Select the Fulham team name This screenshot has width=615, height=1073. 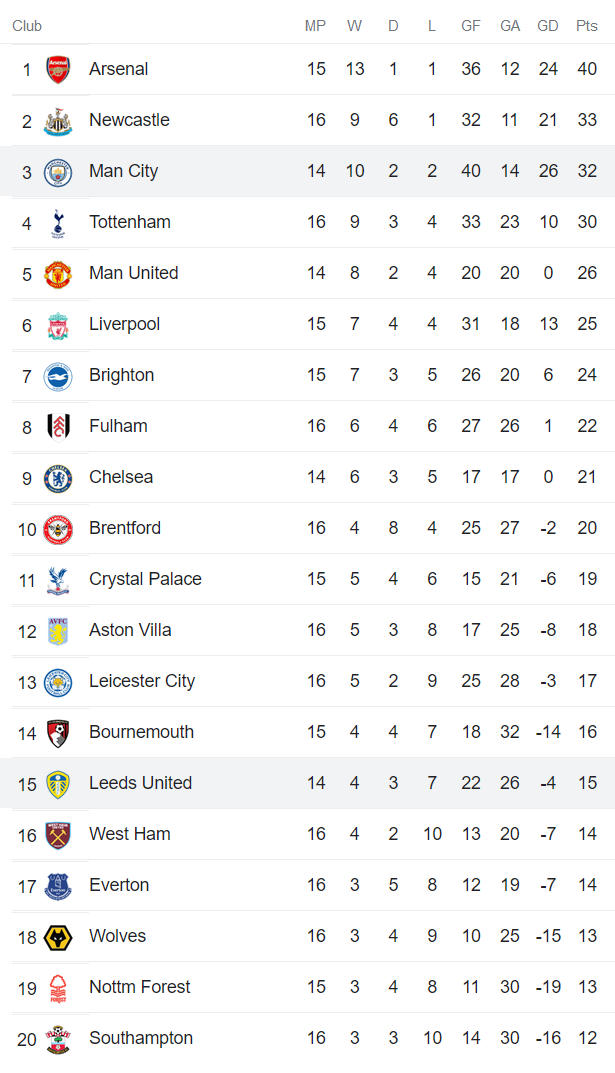[118, 426]
